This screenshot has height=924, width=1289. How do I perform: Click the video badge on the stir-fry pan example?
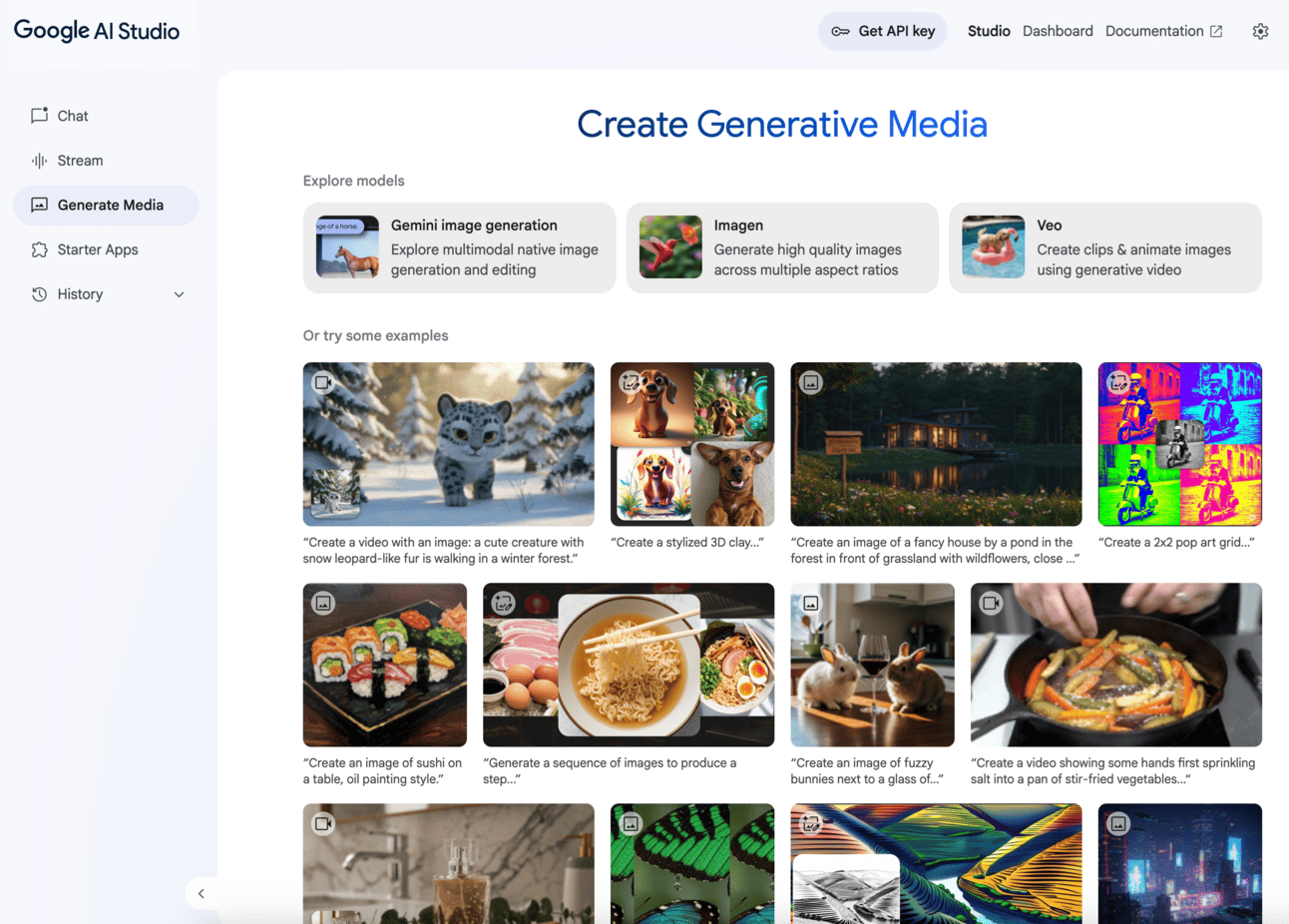pyautogui.click(x=991, y=603)
